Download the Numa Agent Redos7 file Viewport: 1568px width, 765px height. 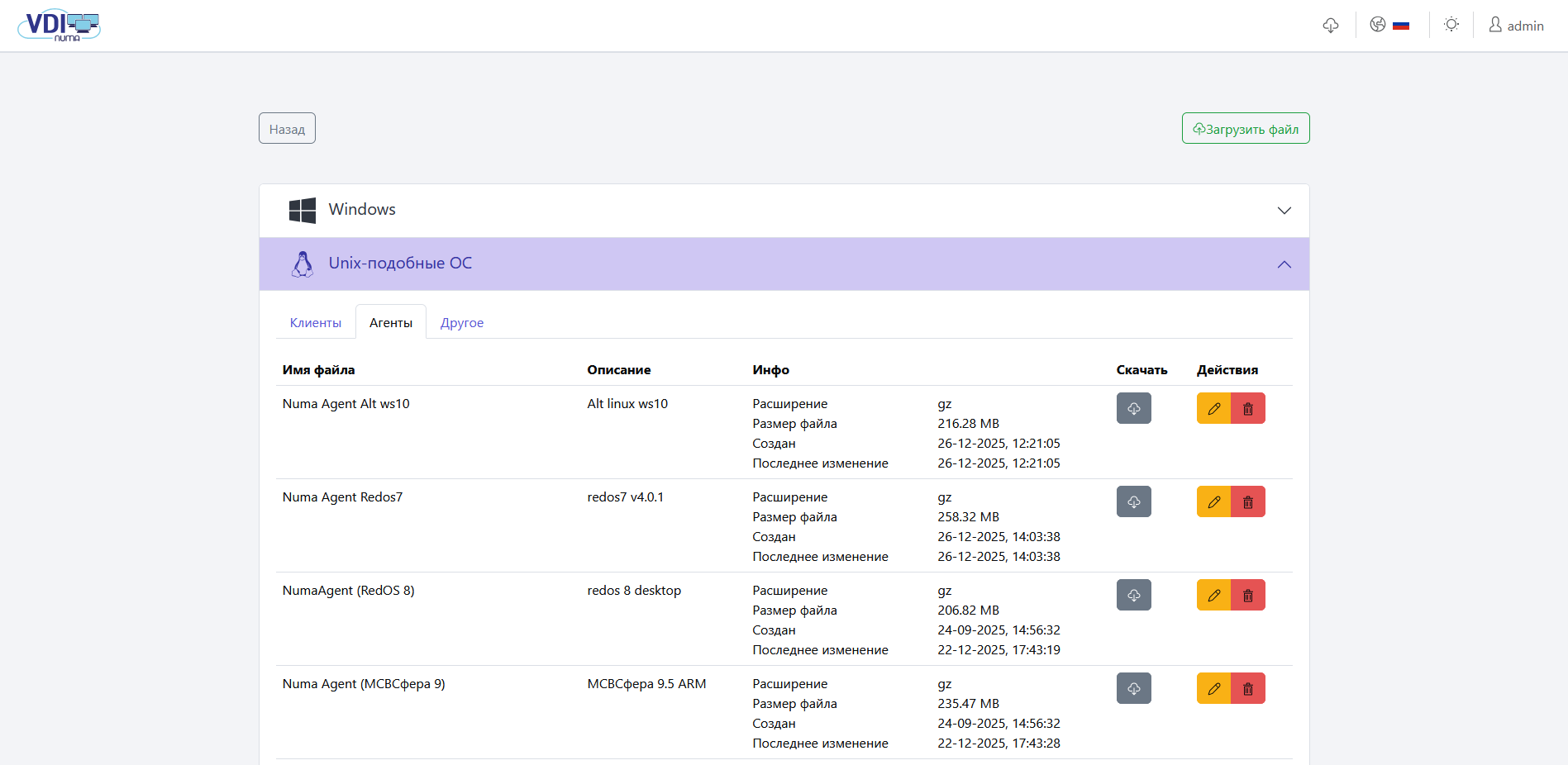pos(1133,501)
